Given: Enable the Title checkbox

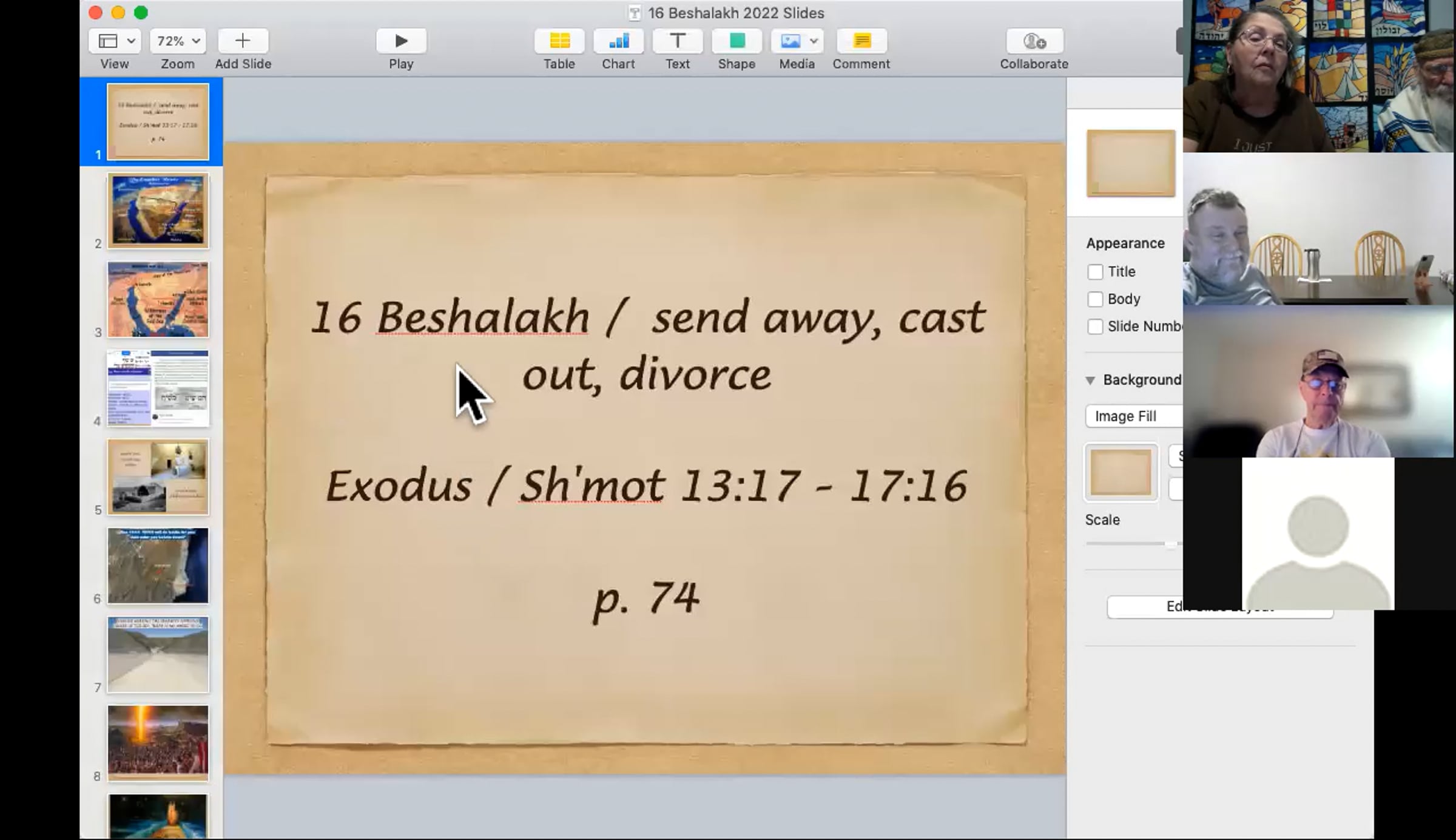Looking at the screenshot, I should click(1095, 272).
